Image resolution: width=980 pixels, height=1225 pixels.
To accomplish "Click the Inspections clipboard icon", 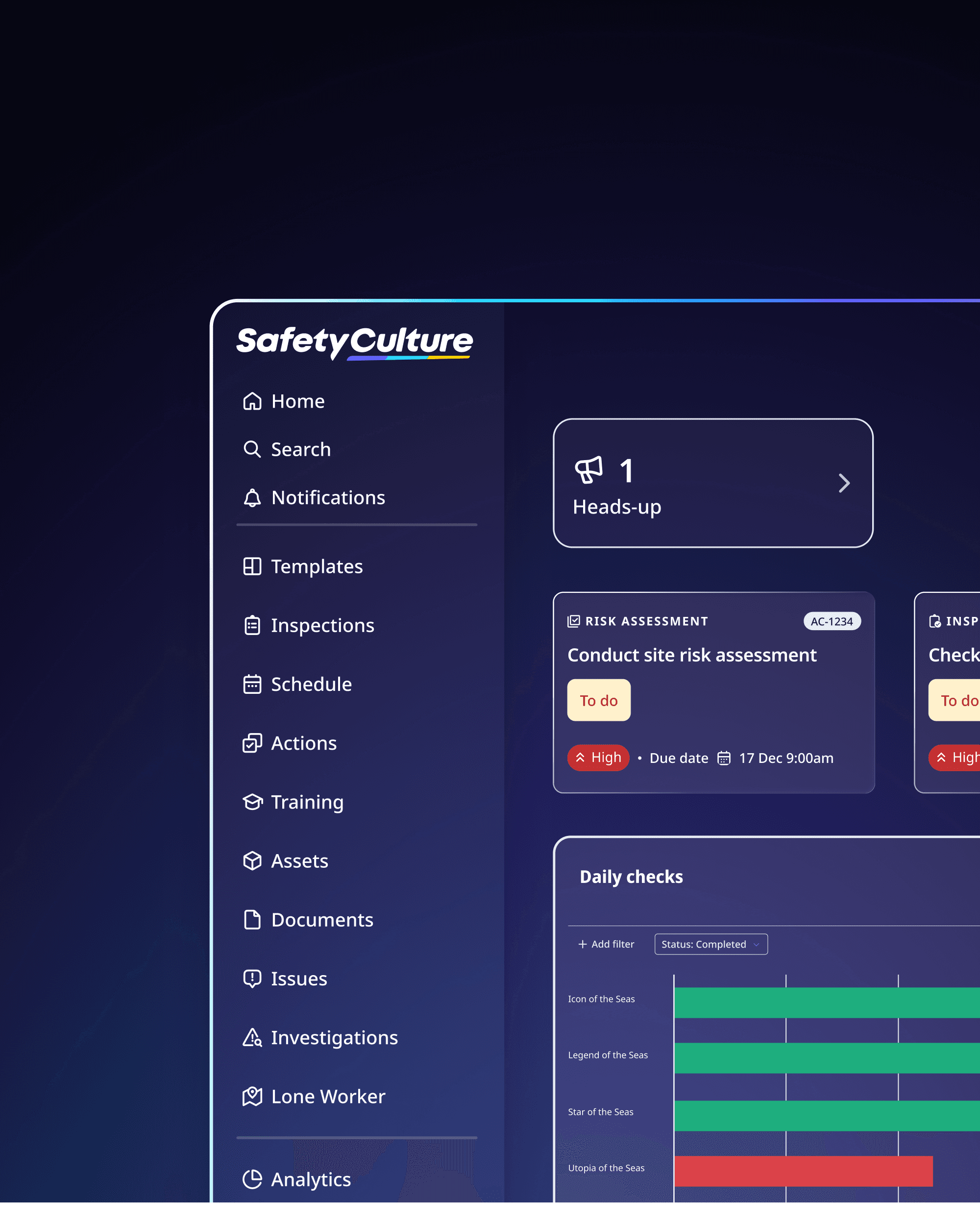I will point(252,626).
